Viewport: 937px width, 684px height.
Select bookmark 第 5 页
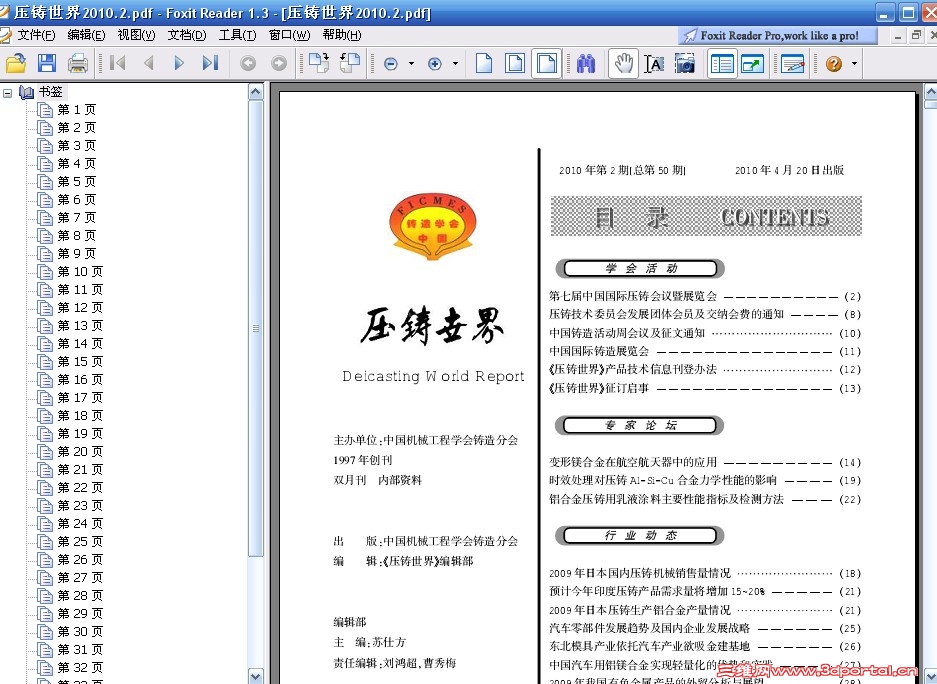tap(76, 182)
